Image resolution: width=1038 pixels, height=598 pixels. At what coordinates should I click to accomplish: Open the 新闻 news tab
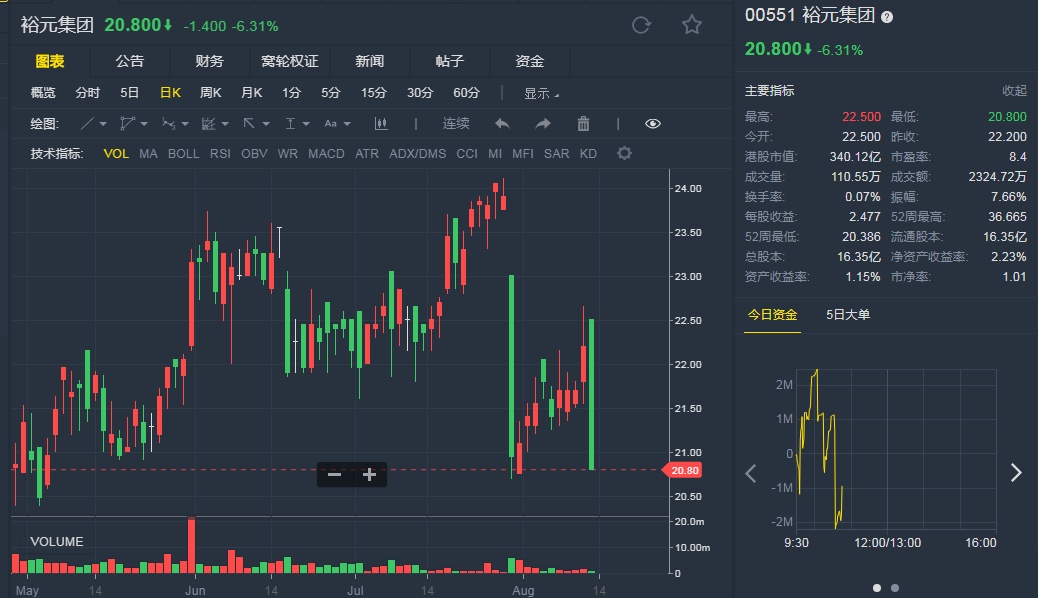pos(370,62)
